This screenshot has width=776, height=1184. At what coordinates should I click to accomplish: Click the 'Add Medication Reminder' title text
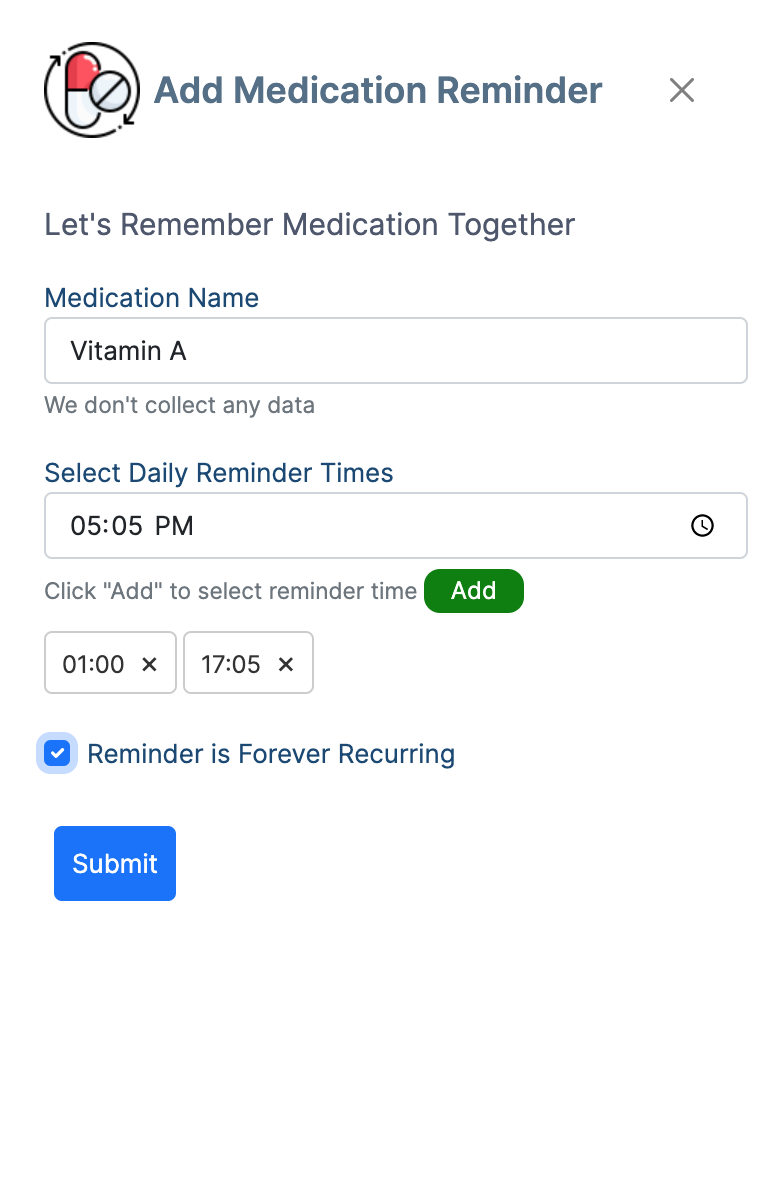tap(377, 90)
